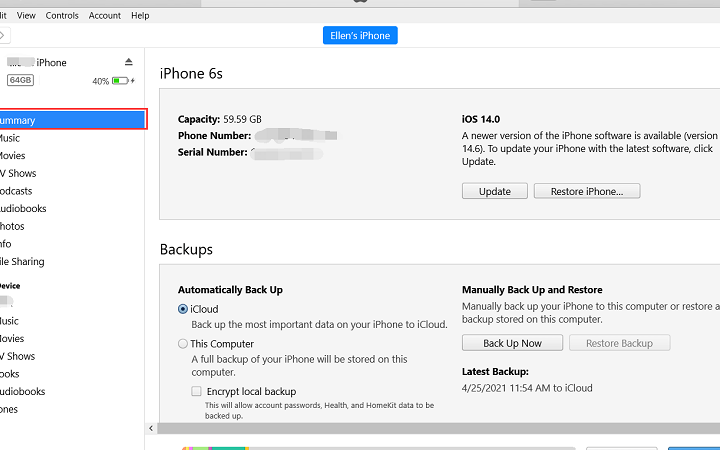Click the Ellen's iPhone device button
The width and height of the screenshot is (720, 450).
point(360,35)
